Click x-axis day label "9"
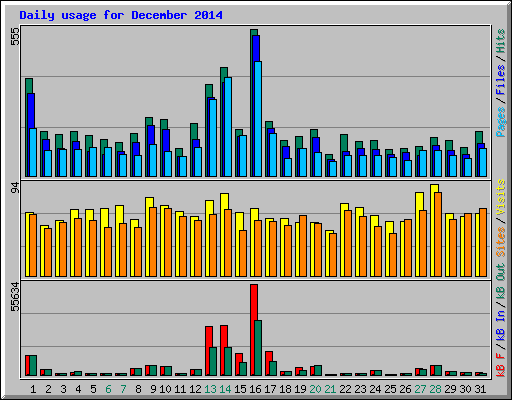 click(x=153, y=389)
